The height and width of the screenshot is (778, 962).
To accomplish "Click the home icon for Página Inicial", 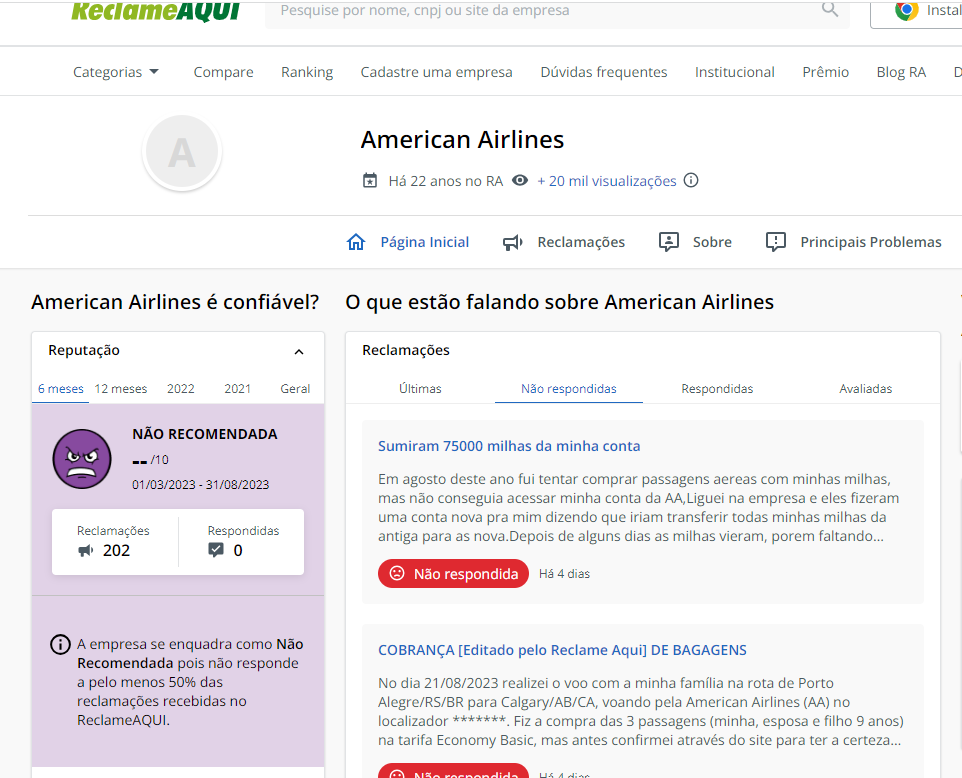I will pos(356,242).
